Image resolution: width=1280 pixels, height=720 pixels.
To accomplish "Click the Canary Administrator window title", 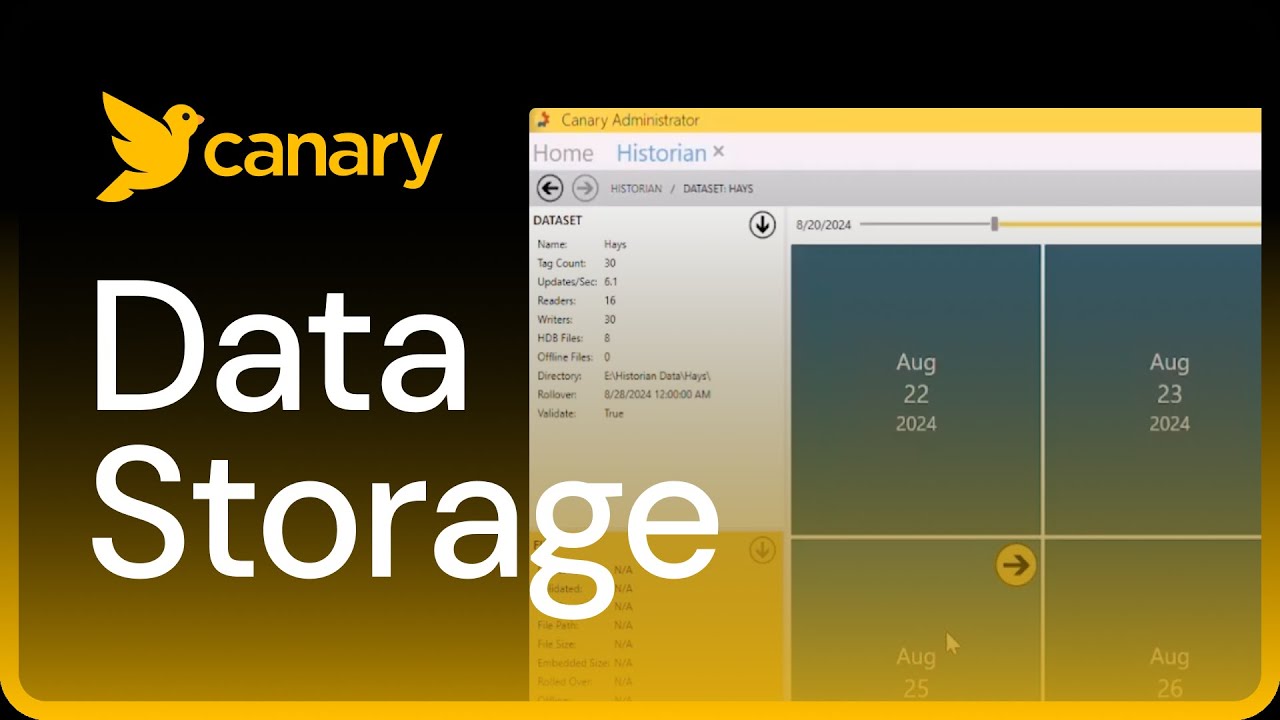I will tap(630, 120).
